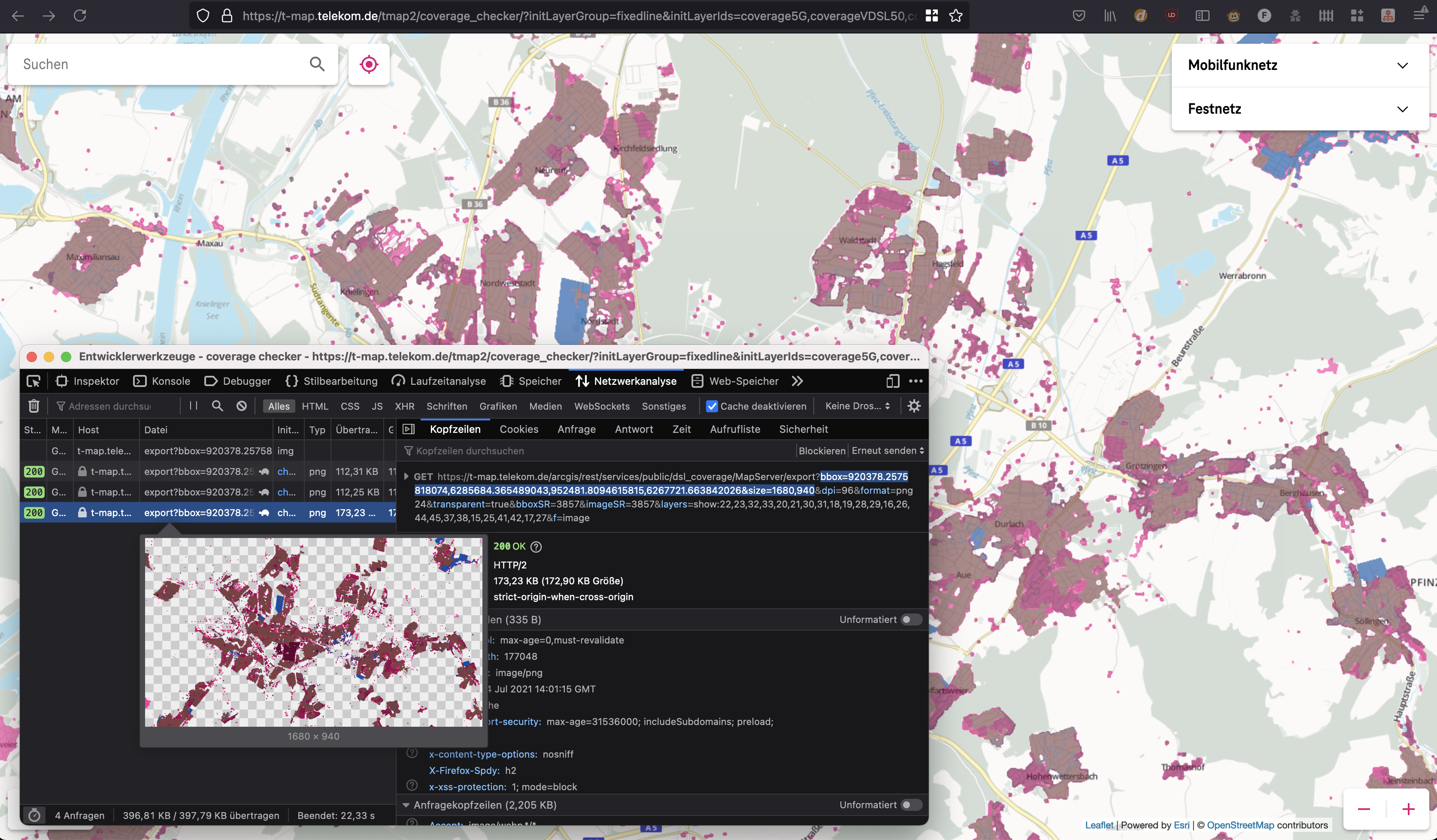
Task: Open the Erneut senden dropdown
Action: (x=887, y=451)
